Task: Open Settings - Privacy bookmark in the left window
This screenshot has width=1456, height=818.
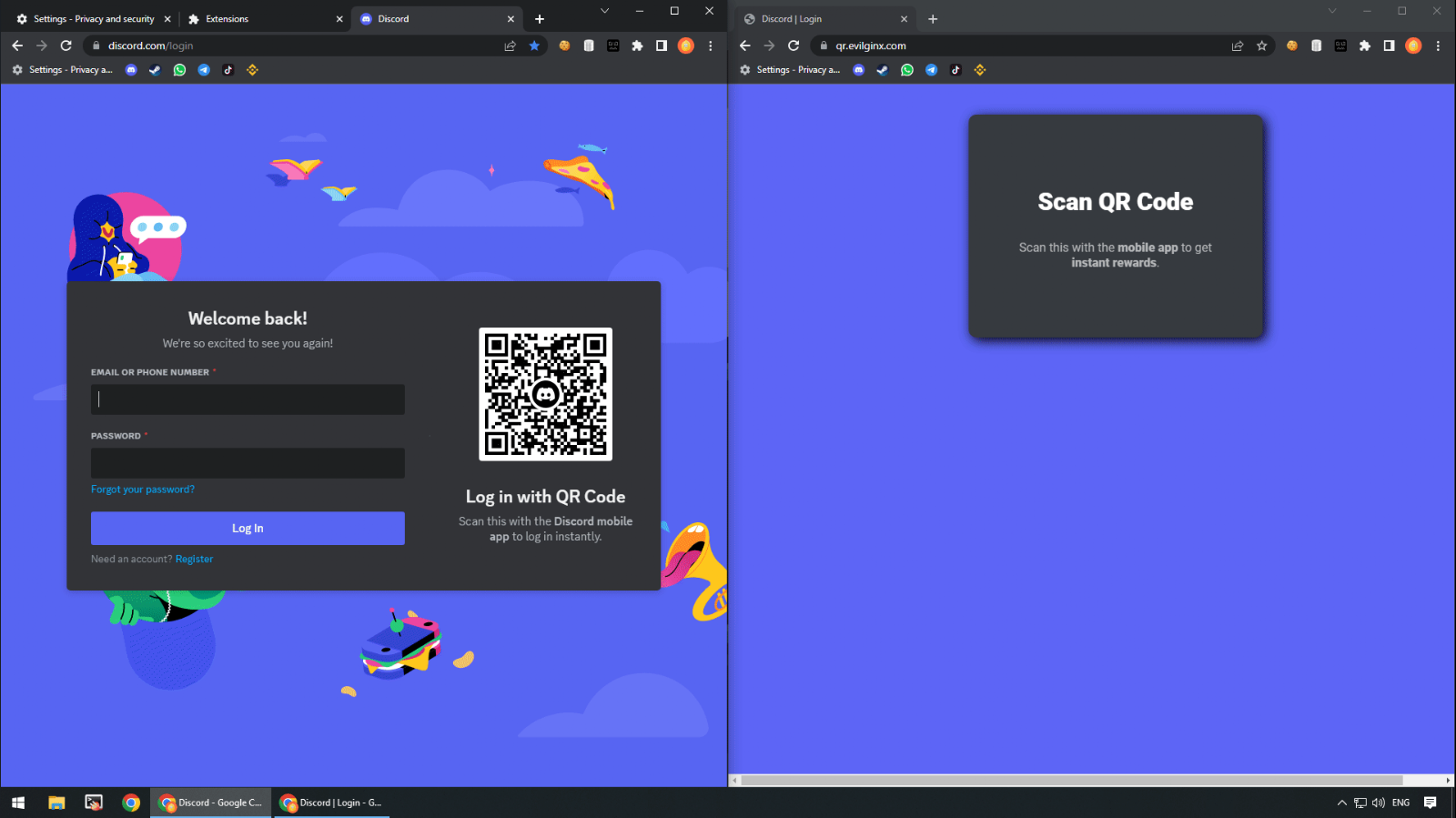Action: tap(62, 70)
